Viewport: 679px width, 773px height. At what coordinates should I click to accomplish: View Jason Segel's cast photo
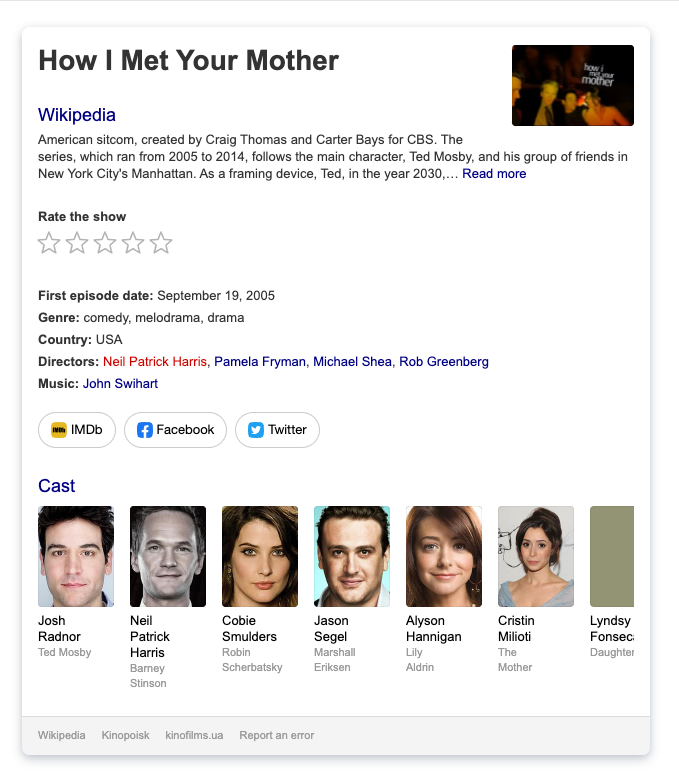point(352,556)
